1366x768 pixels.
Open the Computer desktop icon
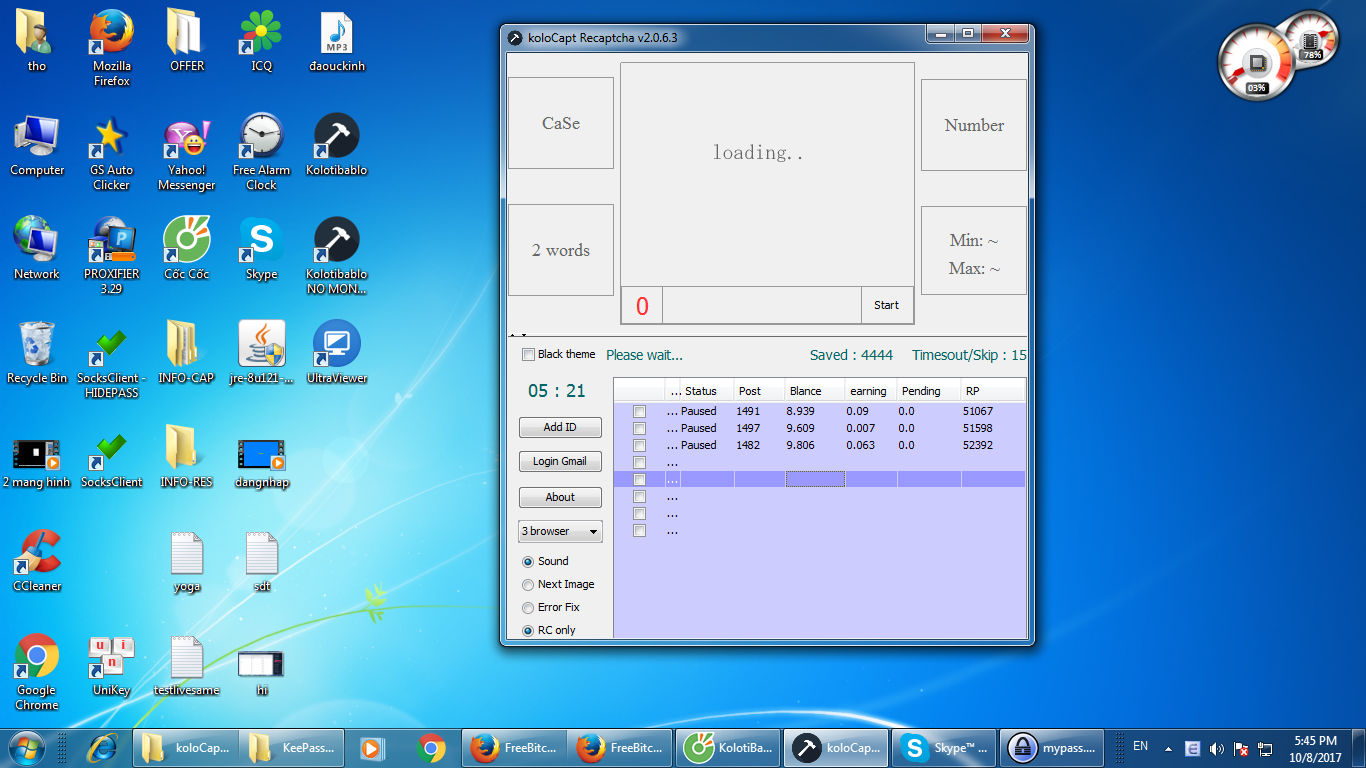[x=37, y=145]
